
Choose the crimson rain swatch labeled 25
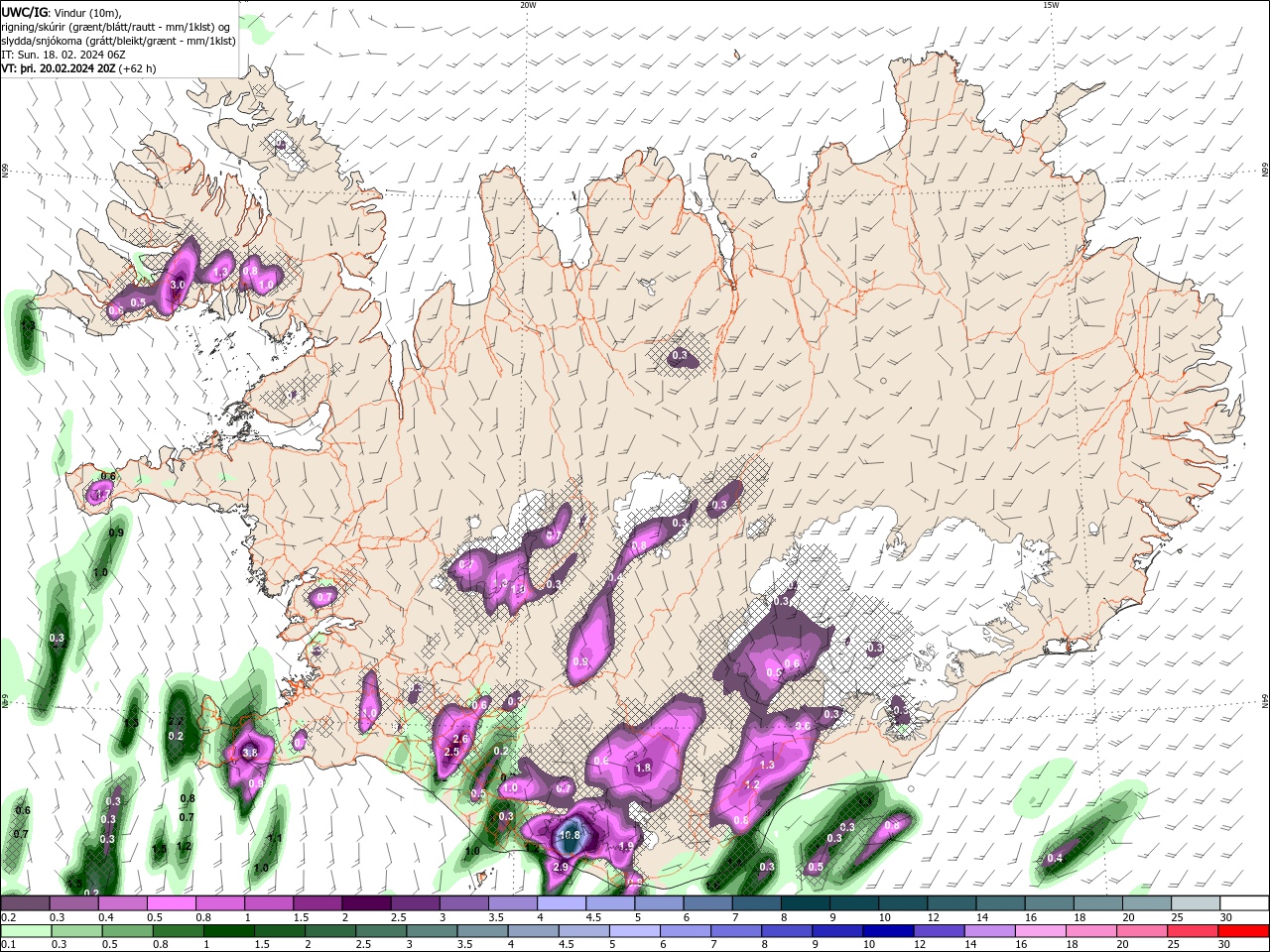click(1193, 931)
